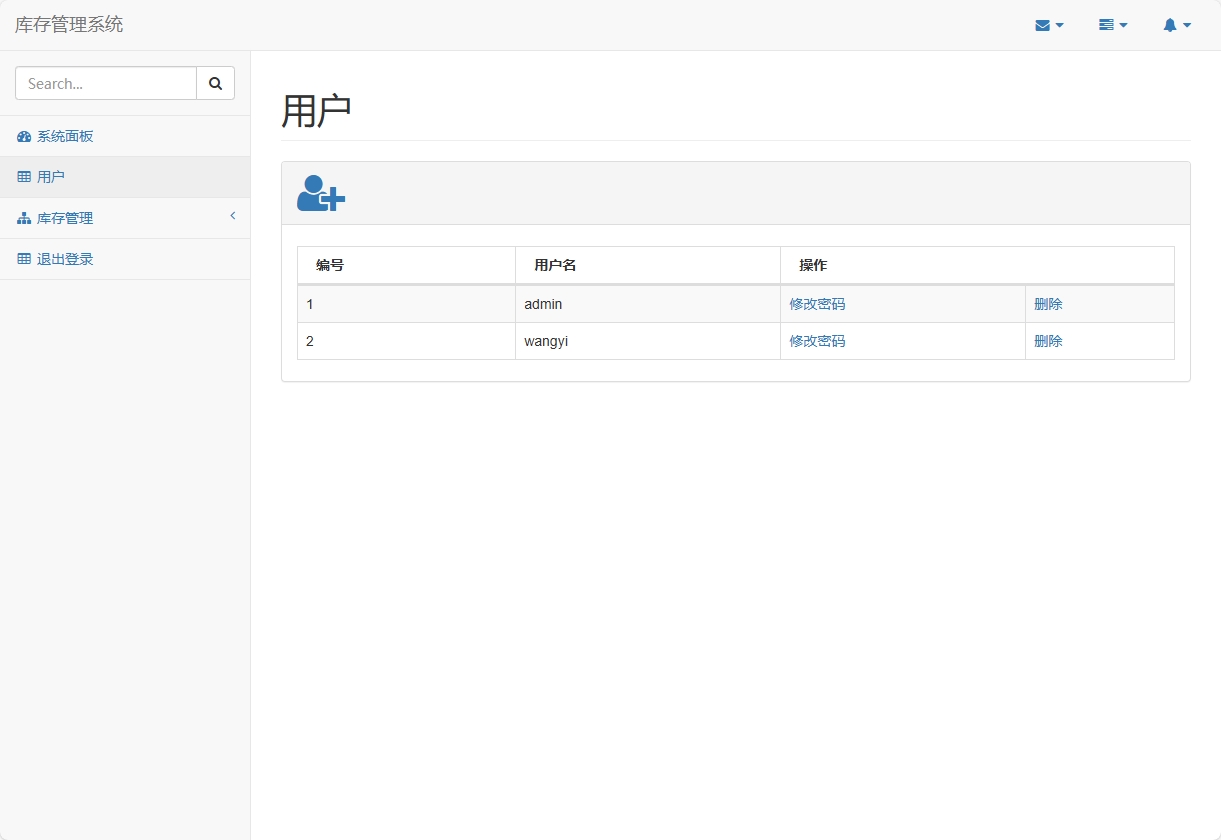The height and width of the screenshot is (840, 1221).
Task: Click the 用户名 column header
Action: click(648, 265)
